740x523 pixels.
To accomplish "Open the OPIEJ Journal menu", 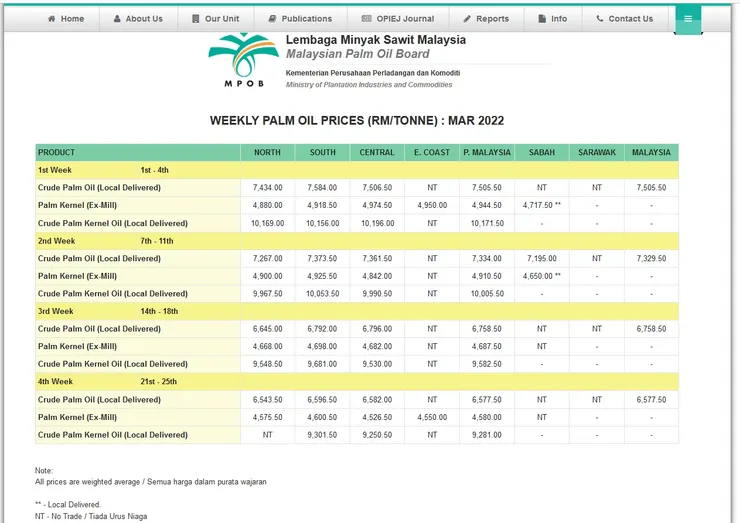I will tap(398, 19).
